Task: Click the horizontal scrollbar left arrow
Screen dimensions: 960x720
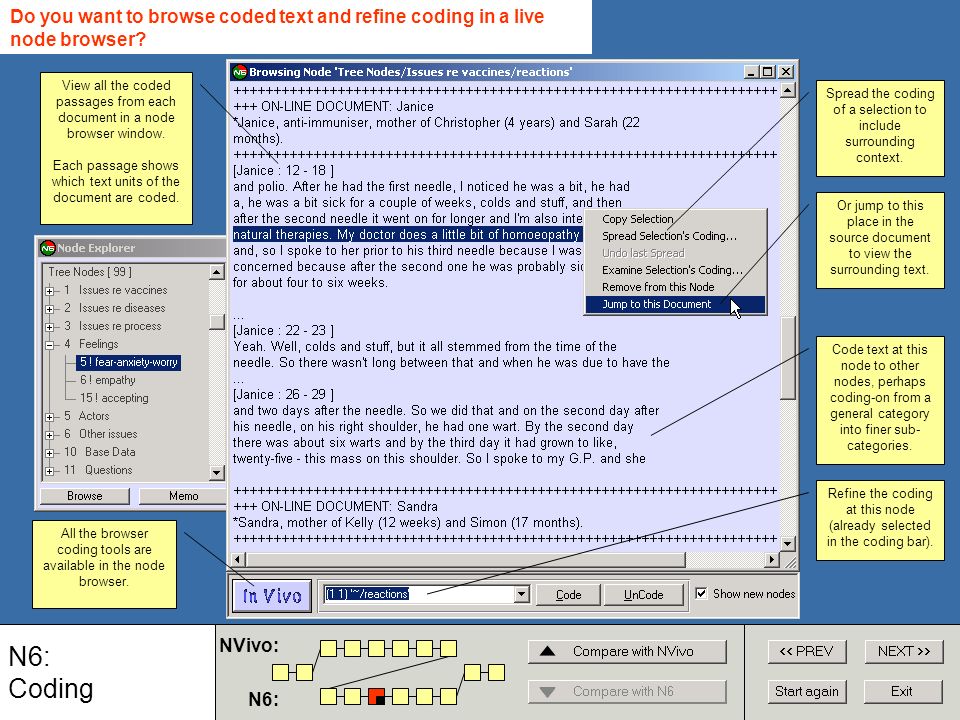Action: click(238, 559)
